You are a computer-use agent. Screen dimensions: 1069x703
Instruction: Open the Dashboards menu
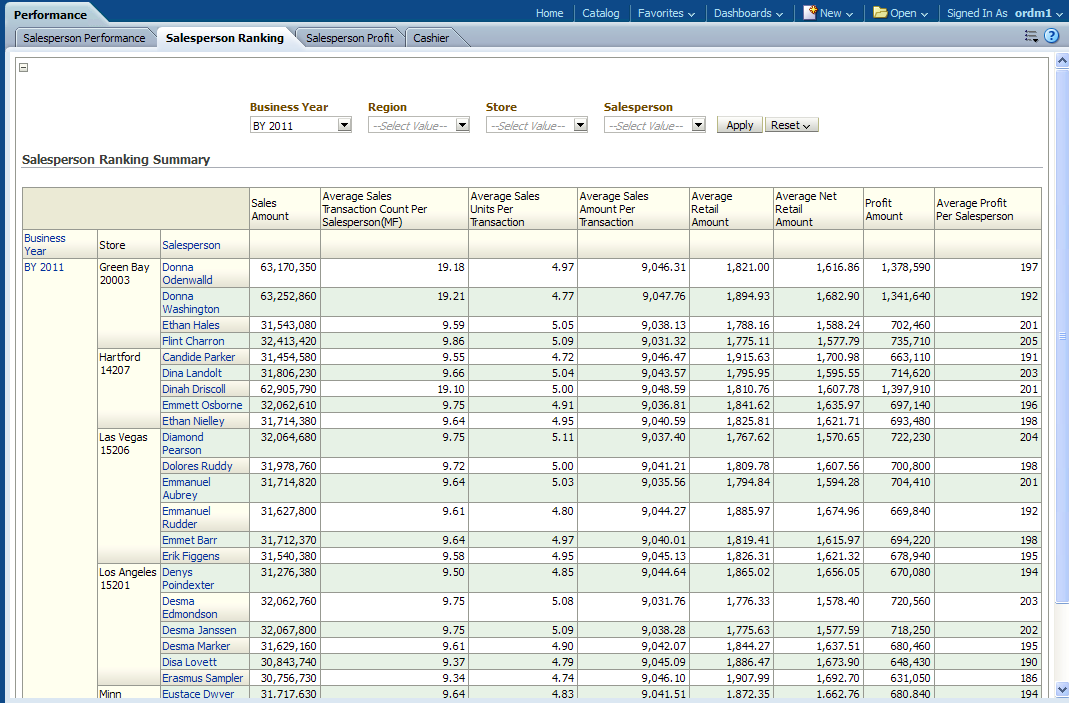click(748, 13)
